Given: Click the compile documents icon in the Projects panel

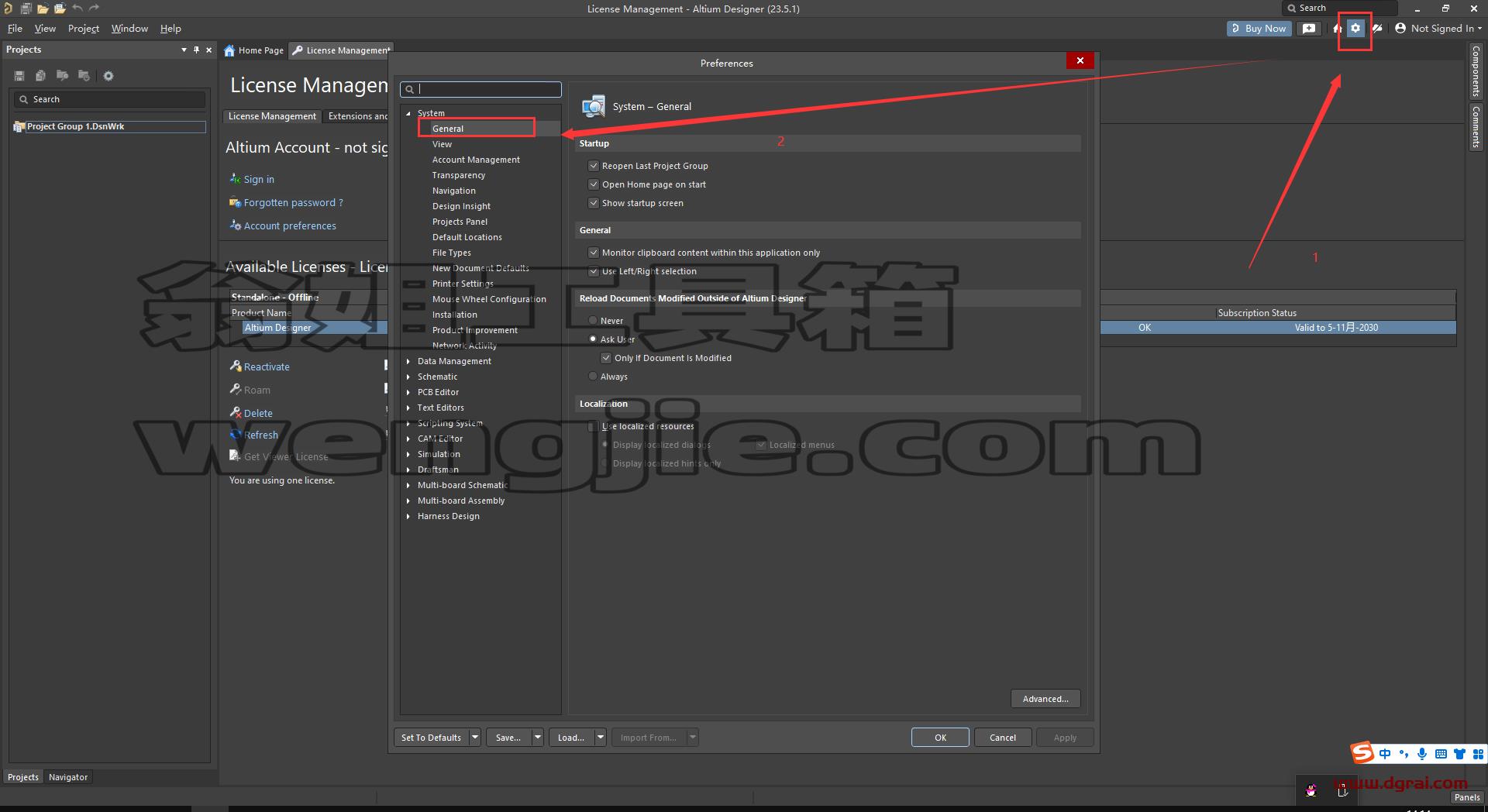Looking at the screenshot, I should click(40, 76).
